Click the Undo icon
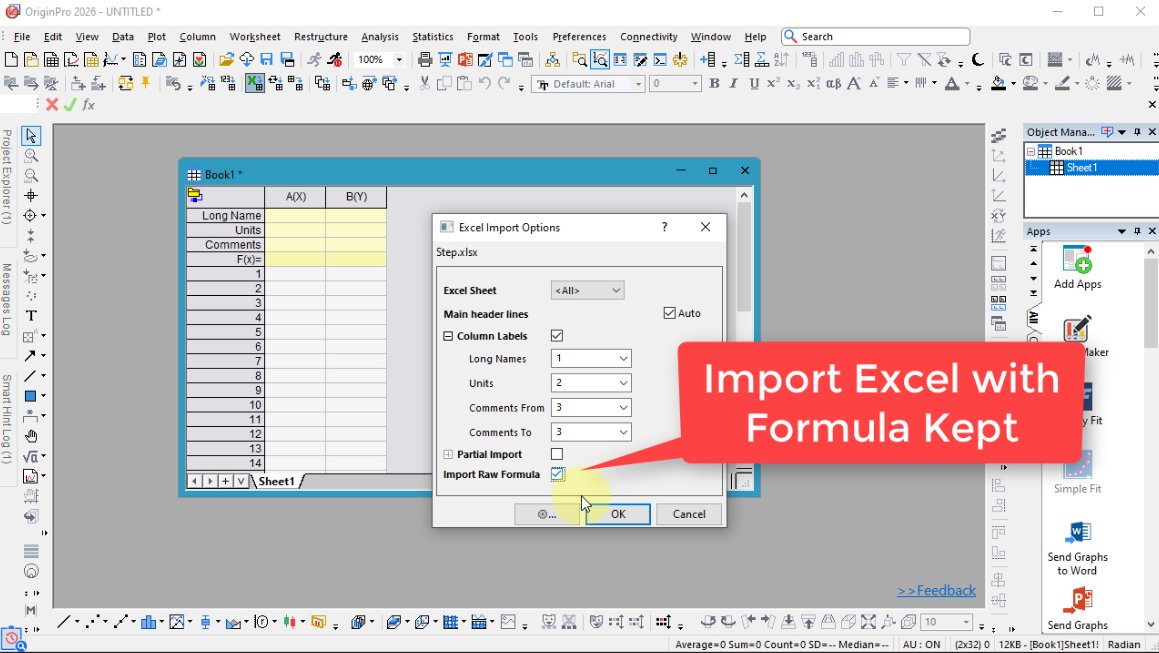Screen dimensions: 1159x653 [485, 84]
